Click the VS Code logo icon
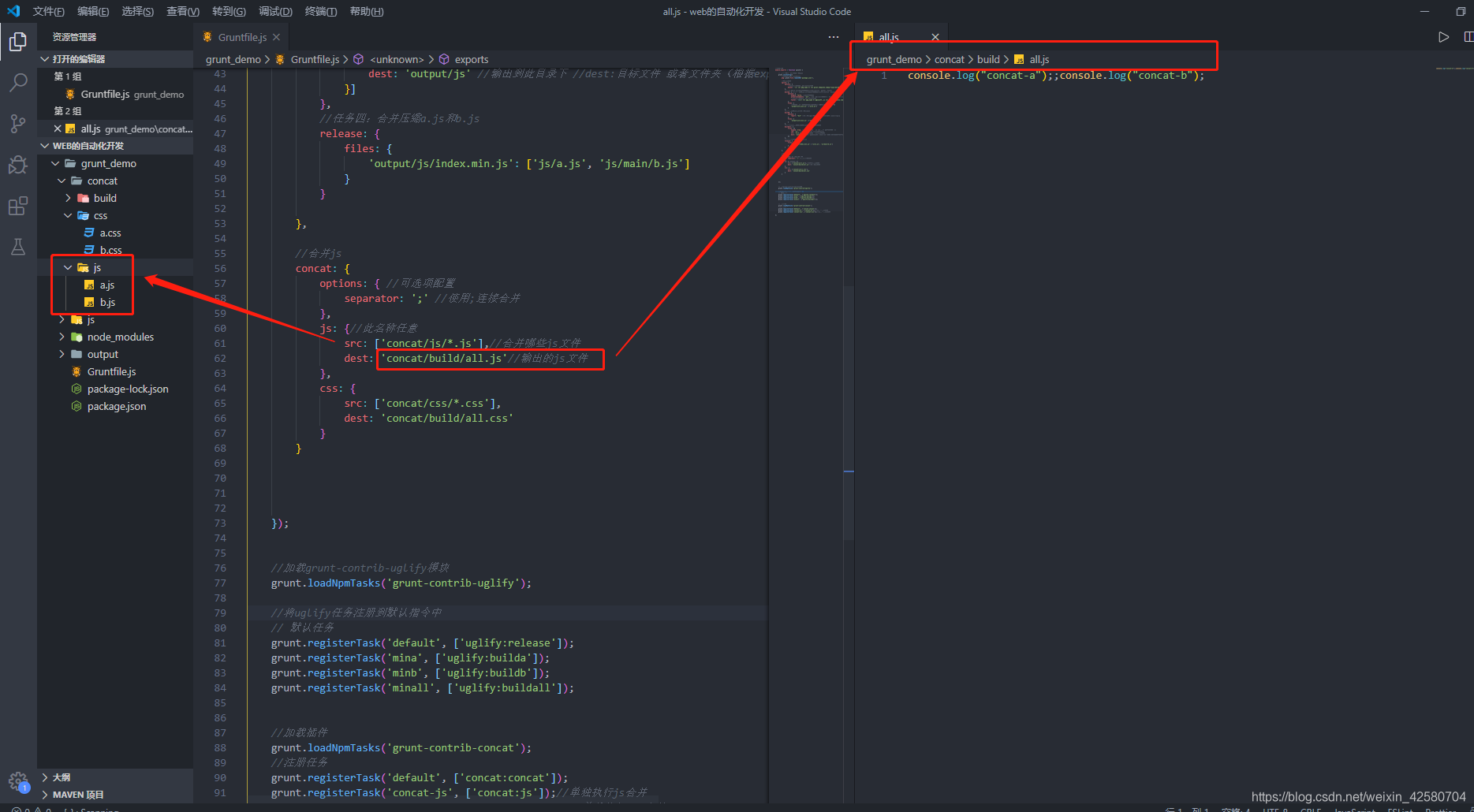 tap(13, 11)
